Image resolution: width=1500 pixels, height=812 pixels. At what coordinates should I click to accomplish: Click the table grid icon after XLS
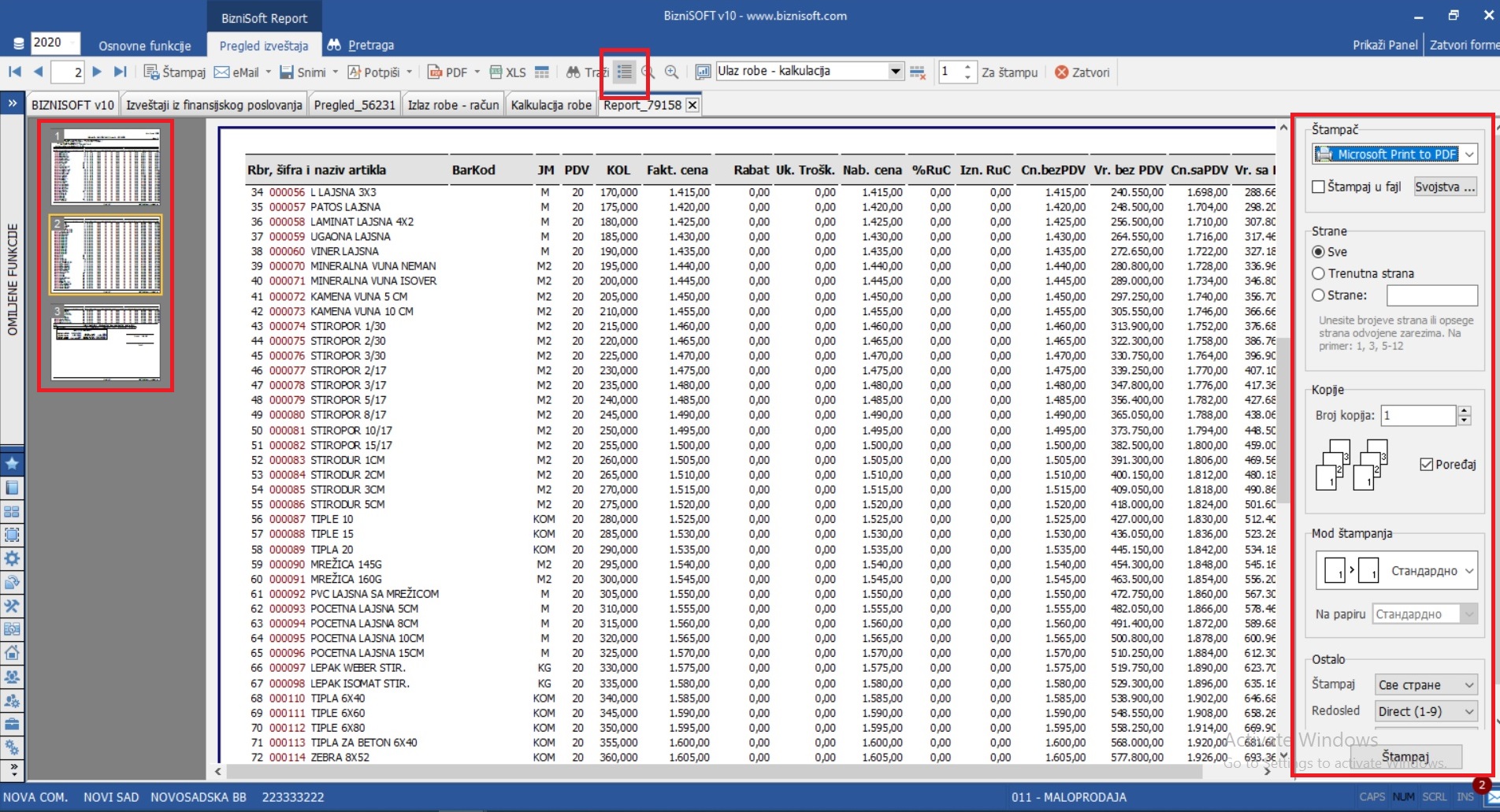tap(542, 72)
